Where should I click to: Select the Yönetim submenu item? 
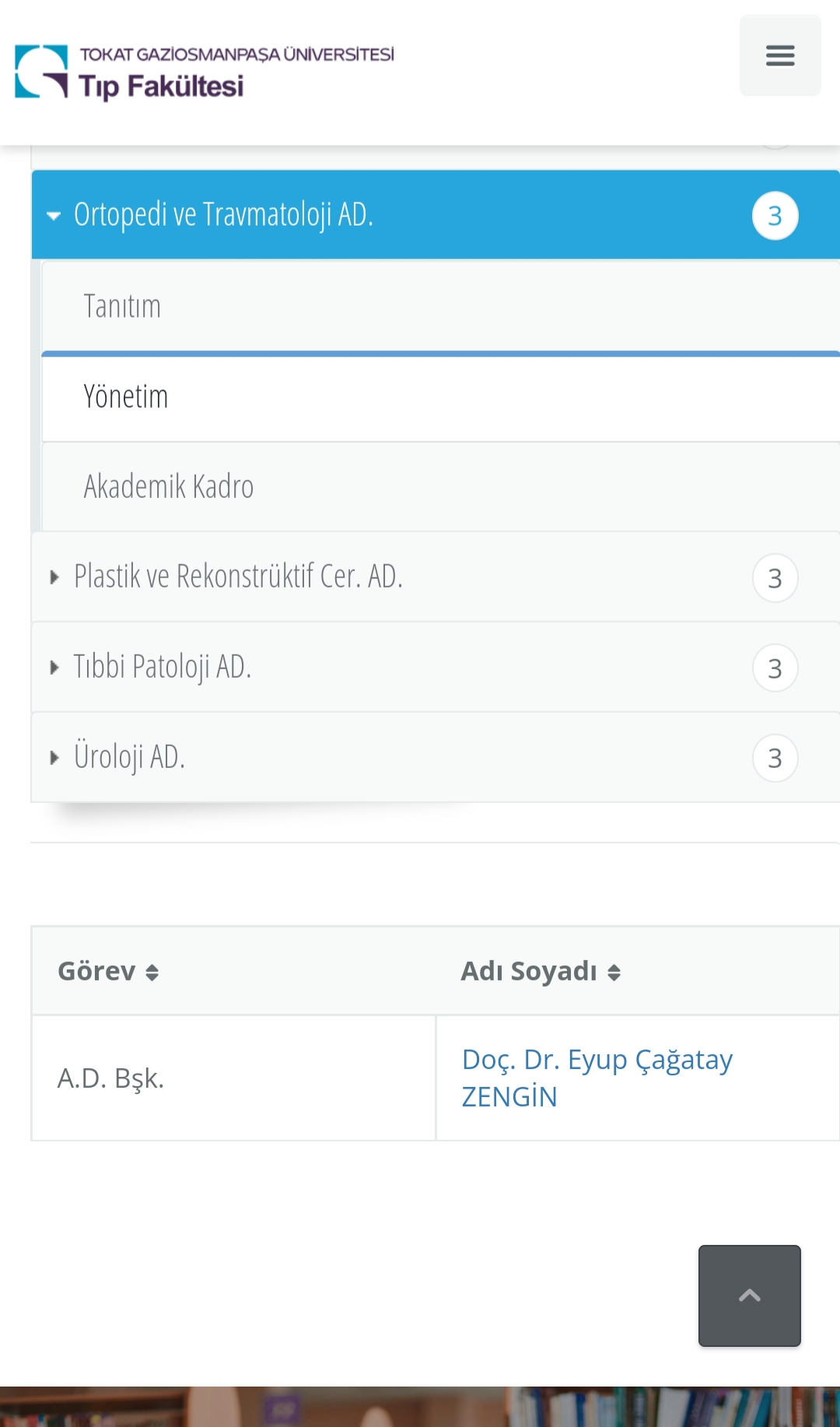point(440,397)
